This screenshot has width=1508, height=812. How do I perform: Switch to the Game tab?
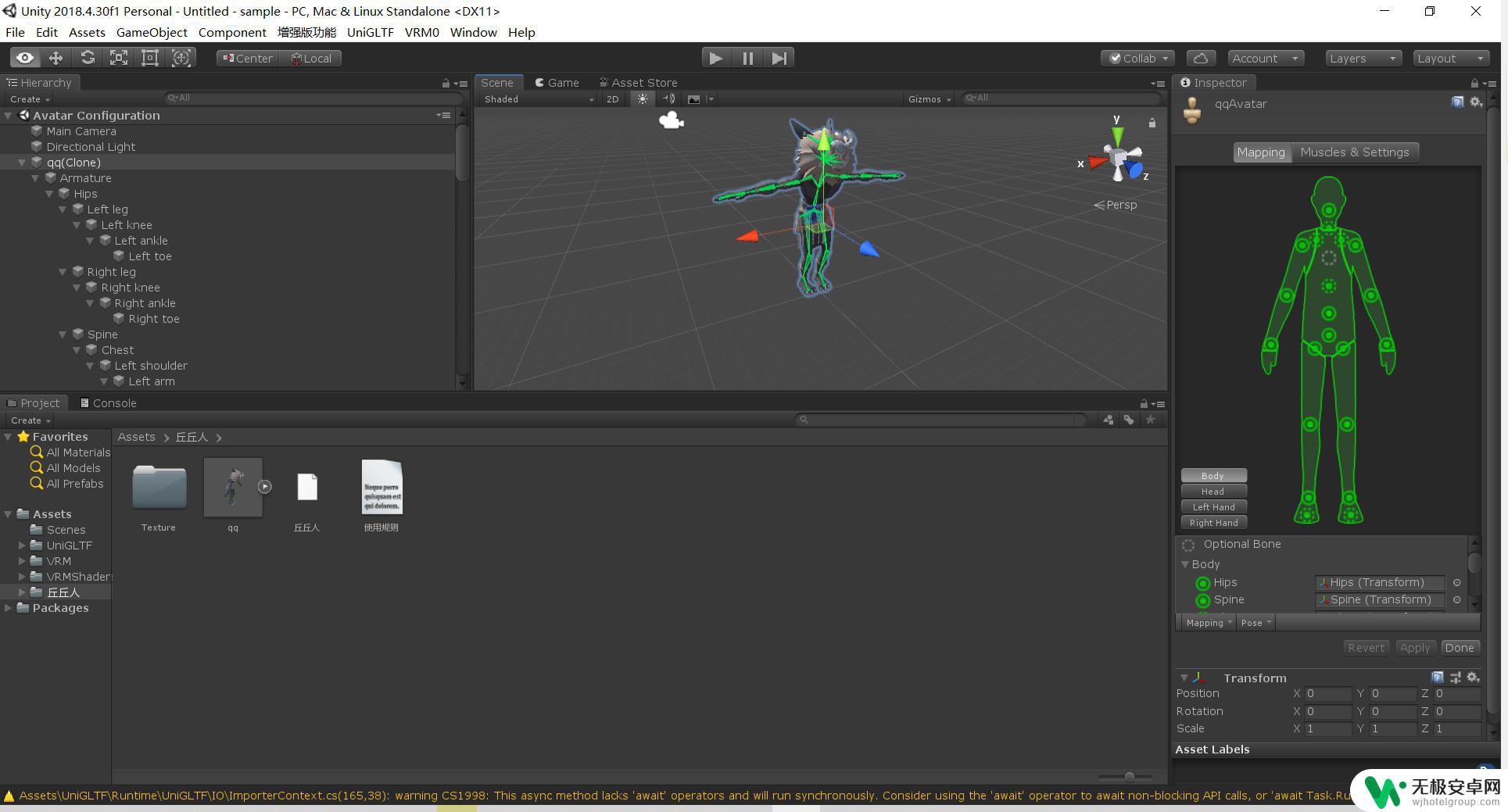tap(557, 82)
